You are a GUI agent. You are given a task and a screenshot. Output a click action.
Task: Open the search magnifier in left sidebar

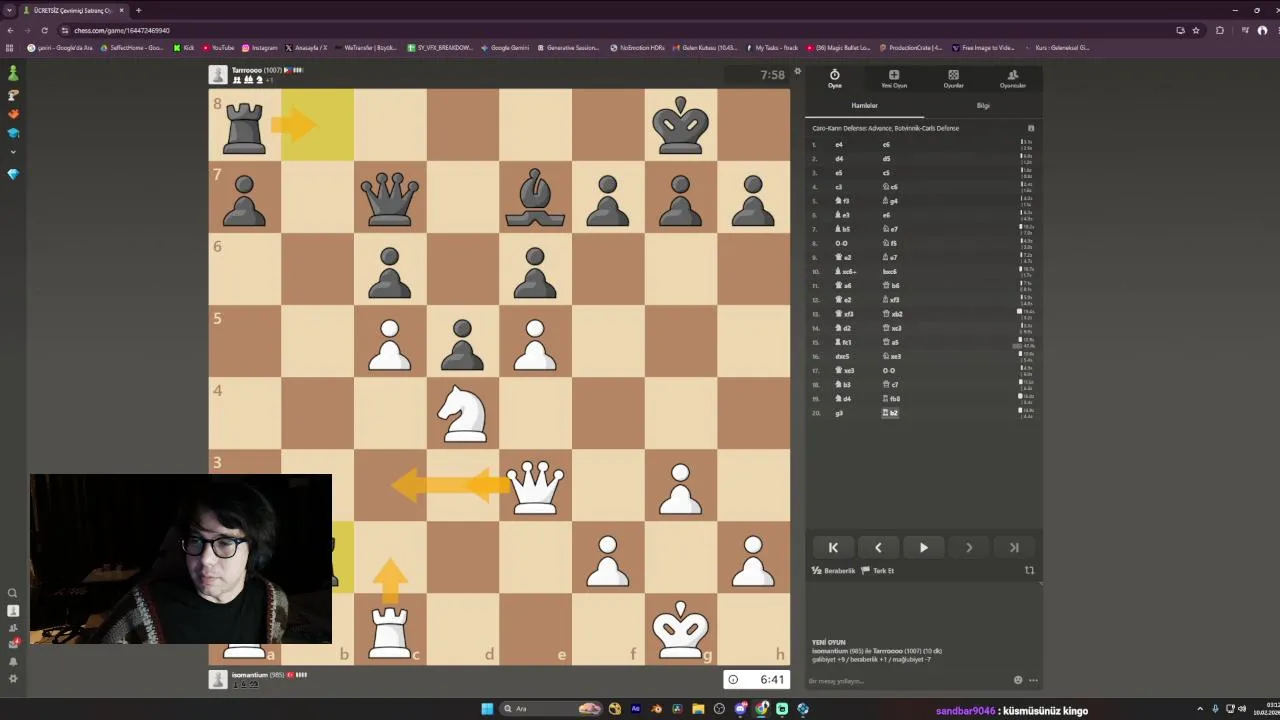(x=13, y=593)
